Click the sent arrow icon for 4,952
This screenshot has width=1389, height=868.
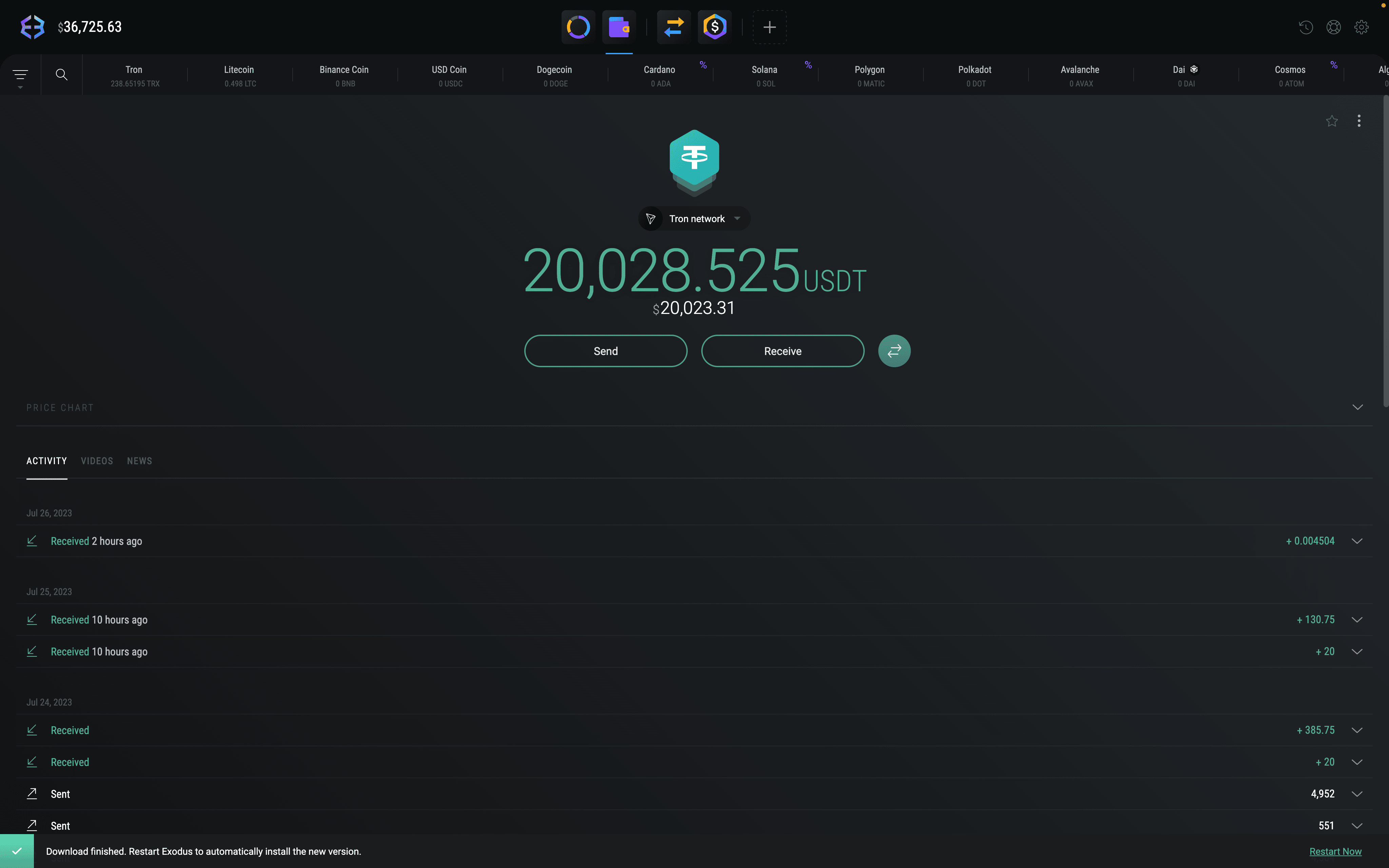(x=32, y=793)
